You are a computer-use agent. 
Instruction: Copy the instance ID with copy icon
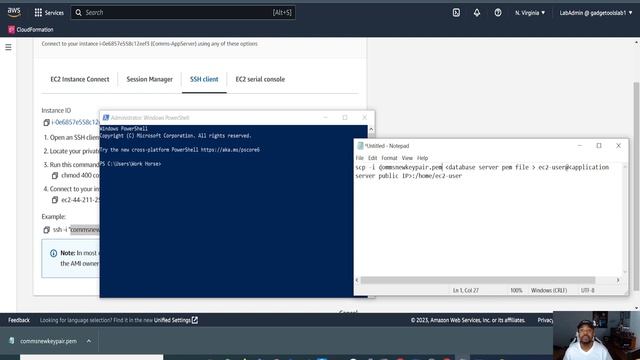coord(46,122)
